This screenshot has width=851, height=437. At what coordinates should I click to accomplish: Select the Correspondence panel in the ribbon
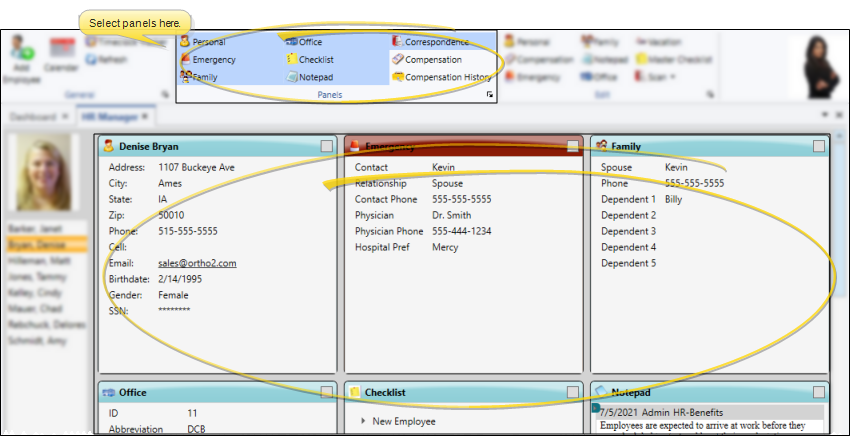tap(435, 42)
